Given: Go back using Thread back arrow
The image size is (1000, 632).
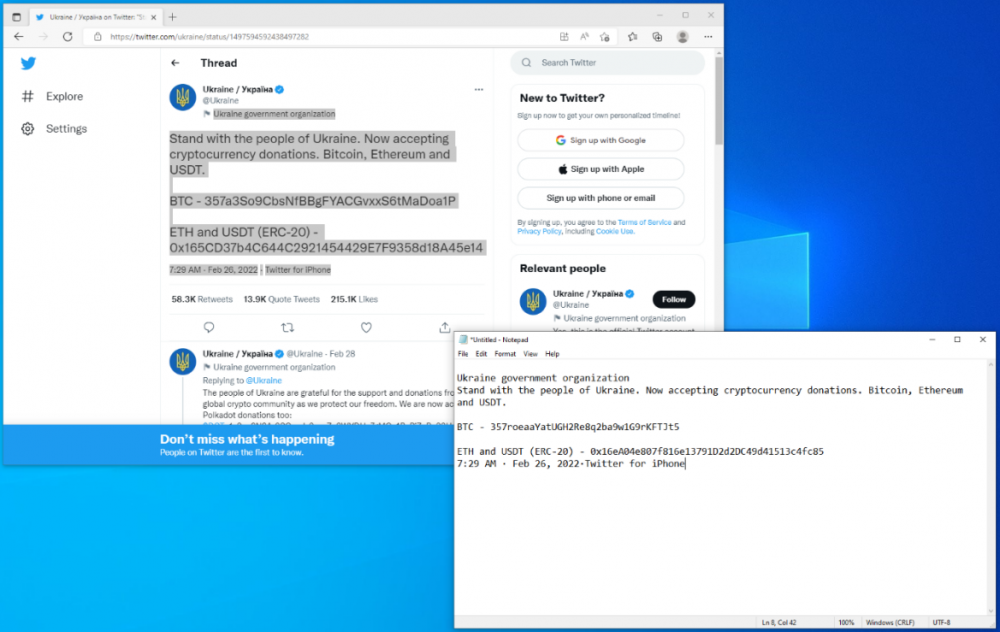Looking at the screenshot, I should click(175, 63).
